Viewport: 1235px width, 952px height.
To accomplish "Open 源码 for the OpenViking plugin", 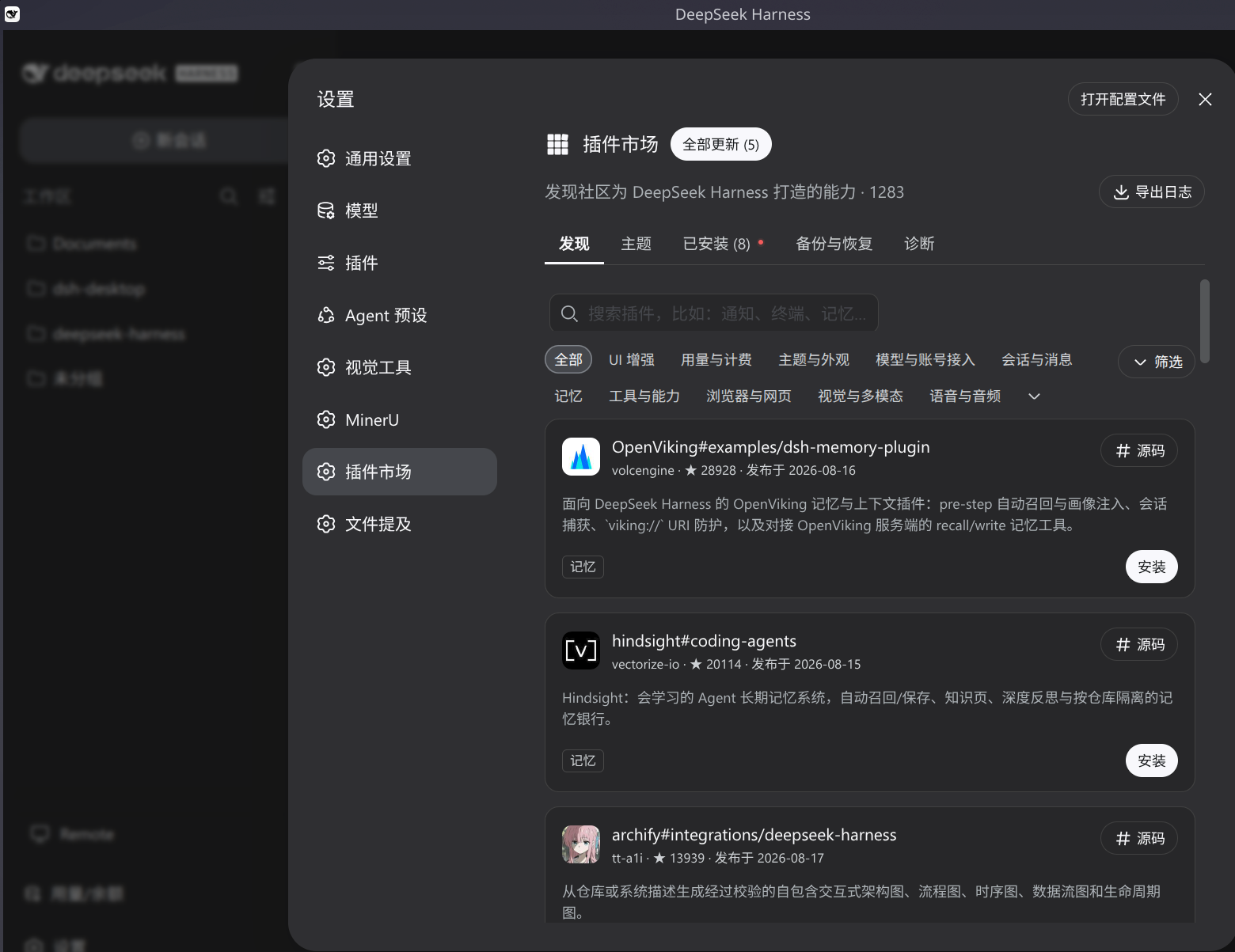I will click(1139, 450).
